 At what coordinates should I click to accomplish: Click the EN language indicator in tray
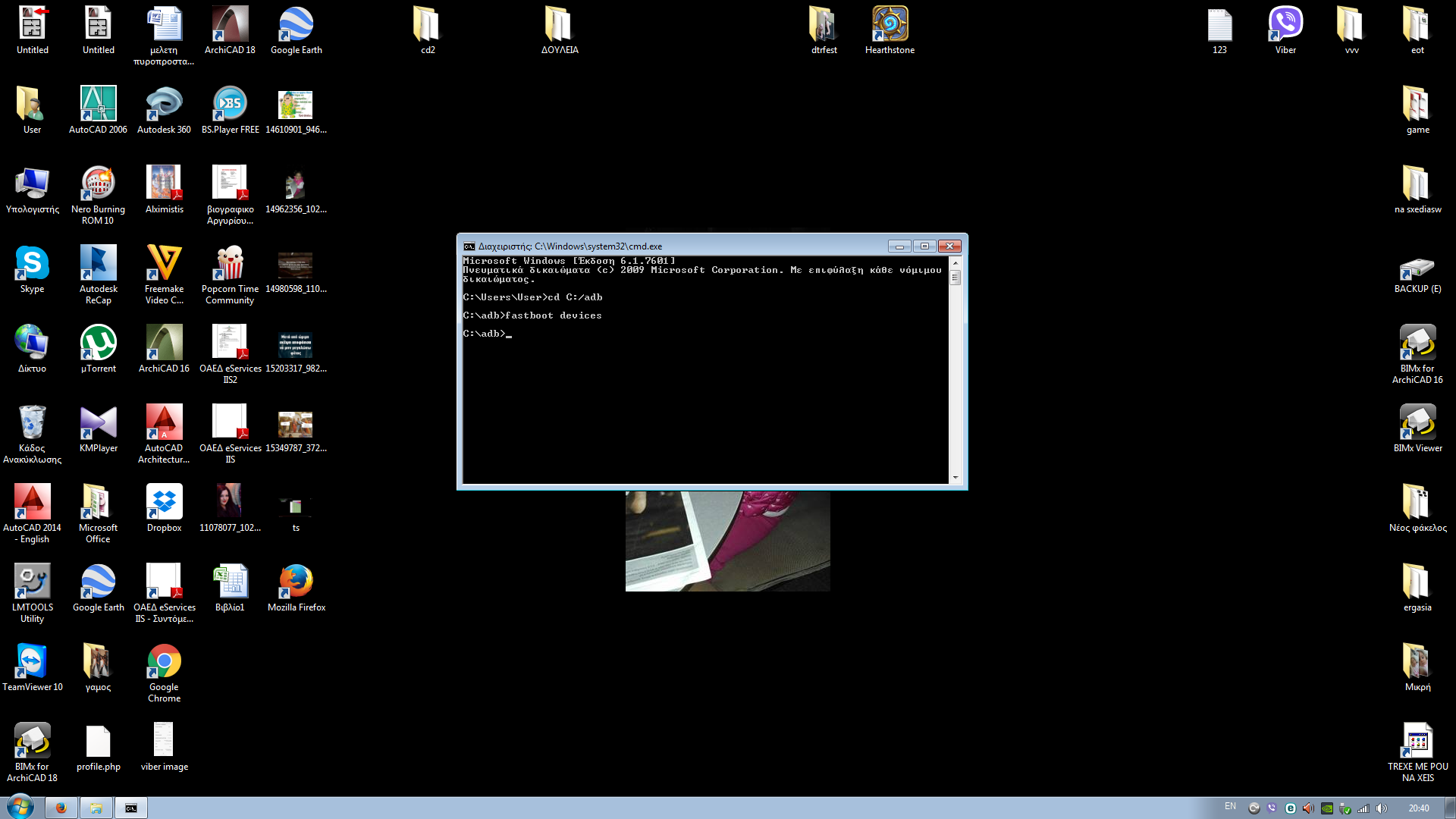pos(1230,807)
